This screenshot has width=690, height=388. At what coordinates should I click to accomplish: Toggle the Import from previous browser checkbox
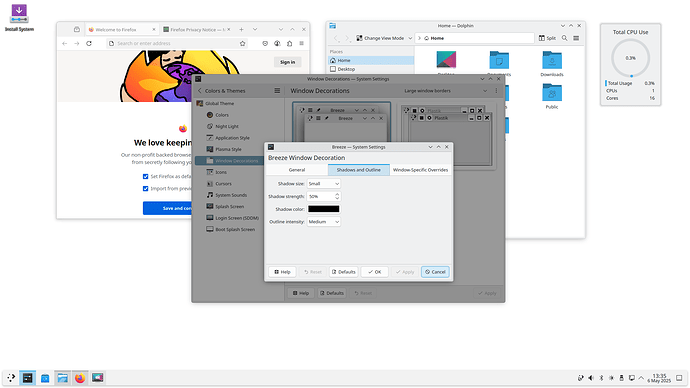click(145, 189)
